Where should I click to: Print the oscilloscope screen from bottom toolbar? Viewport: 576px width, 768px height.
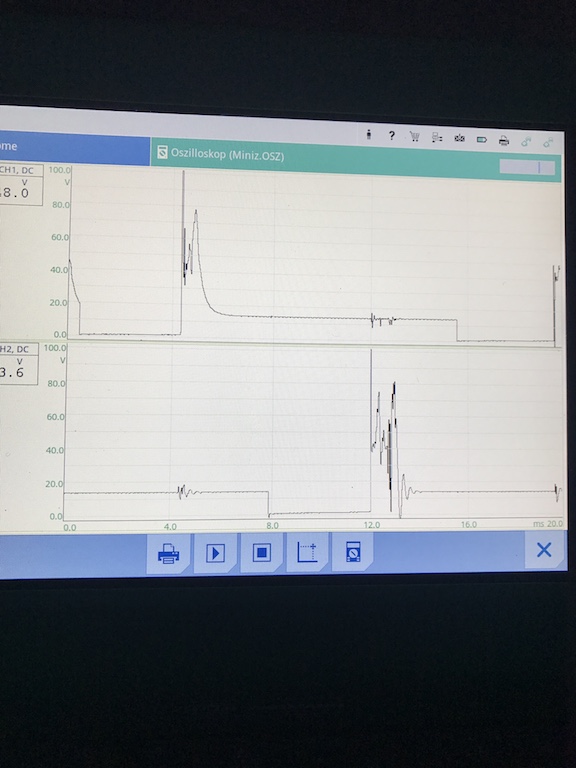(168, 553)
